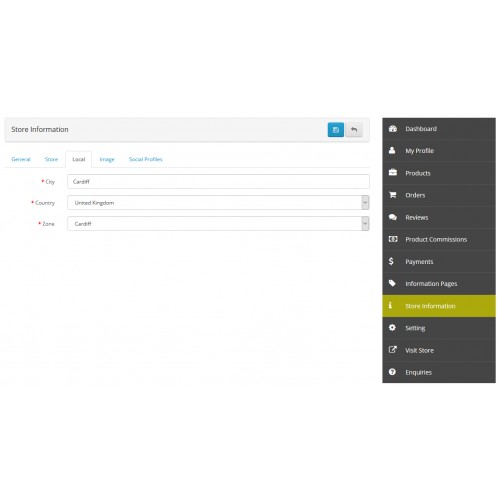Expand the Zone dropdown showing Cardiff
The width and height of the screenshot is (500, 500).
click(x=218, y=224)
